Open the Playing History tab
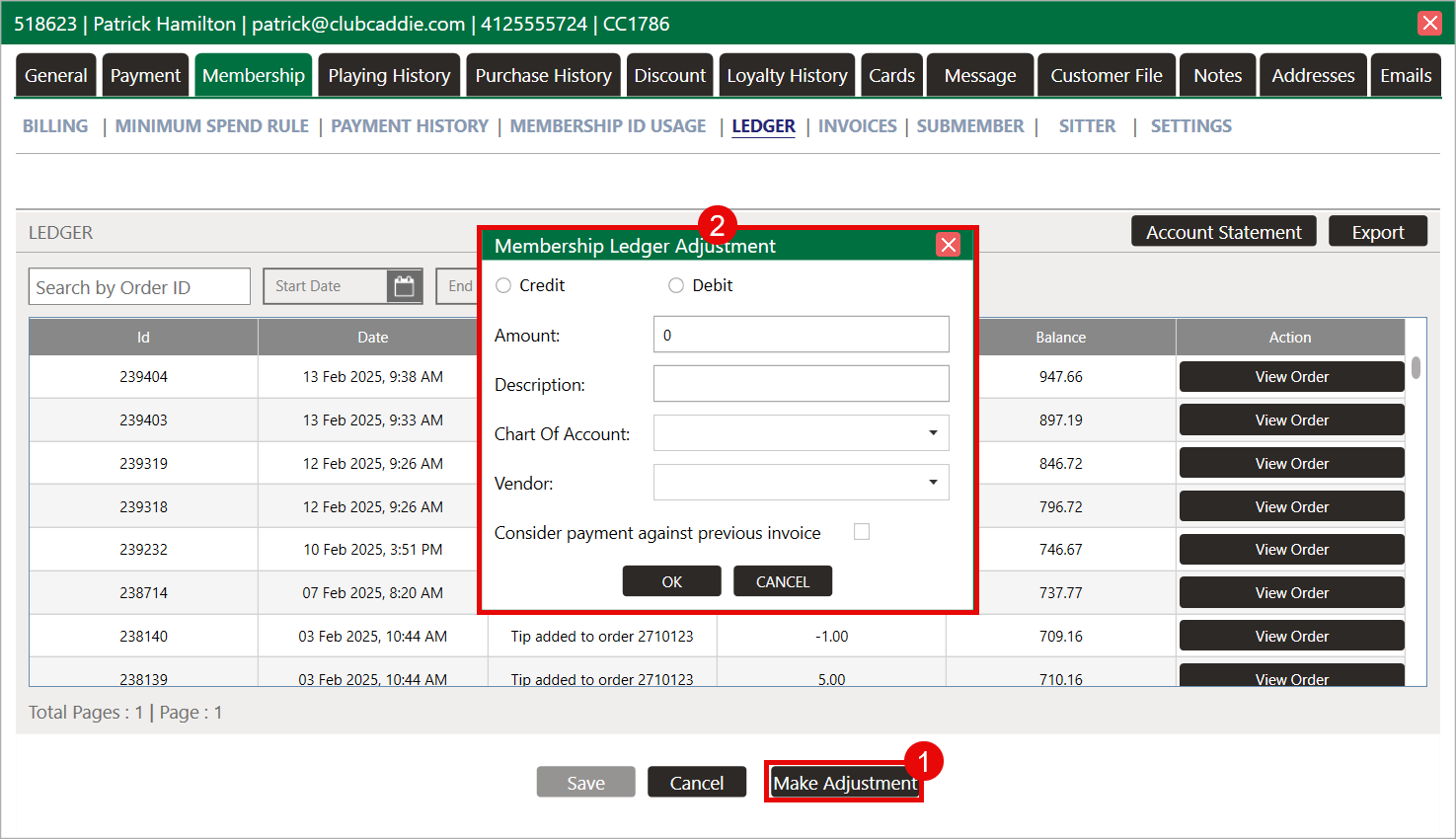The width and height of the screenshot is (1456, 839). [x=389, y=75]
